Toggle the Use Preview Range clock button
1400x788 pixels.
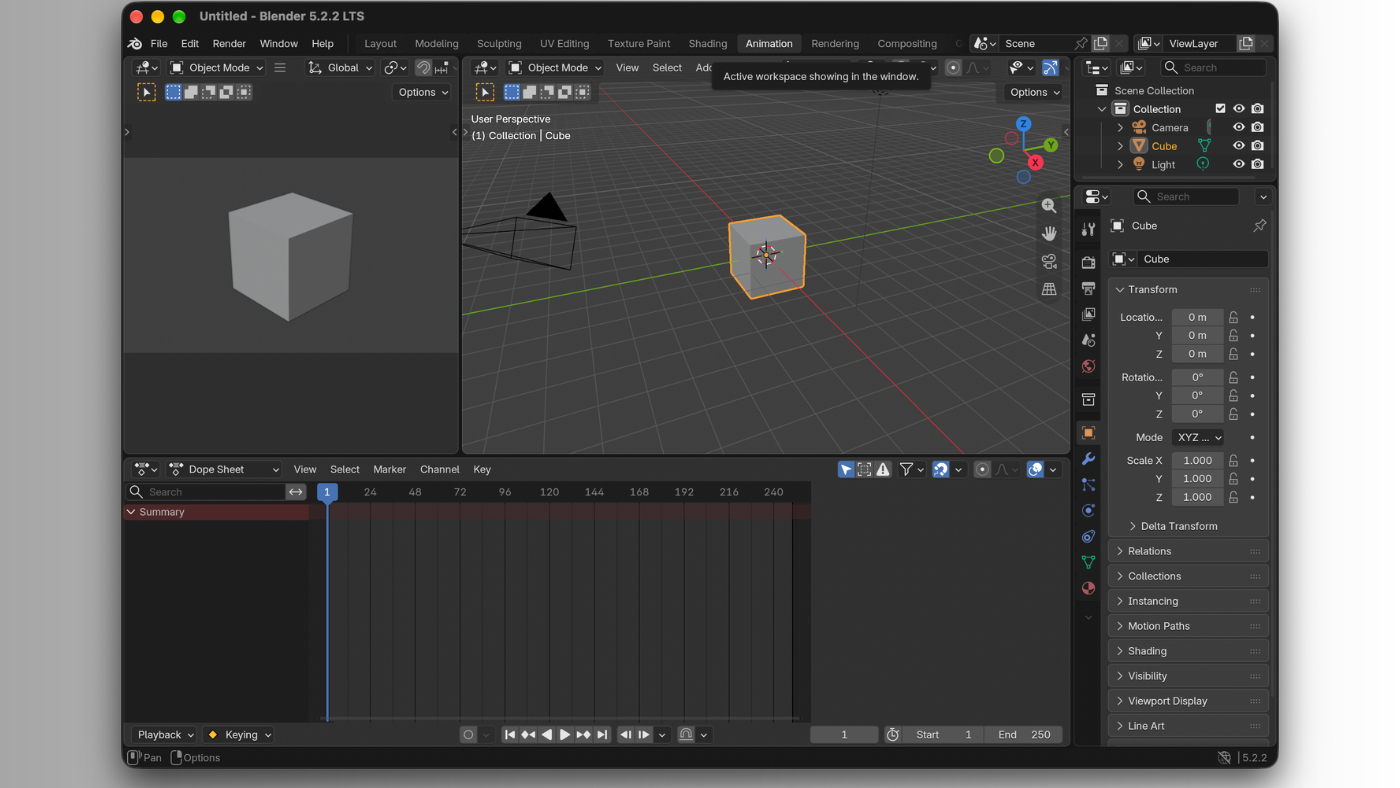pos(893,734)
